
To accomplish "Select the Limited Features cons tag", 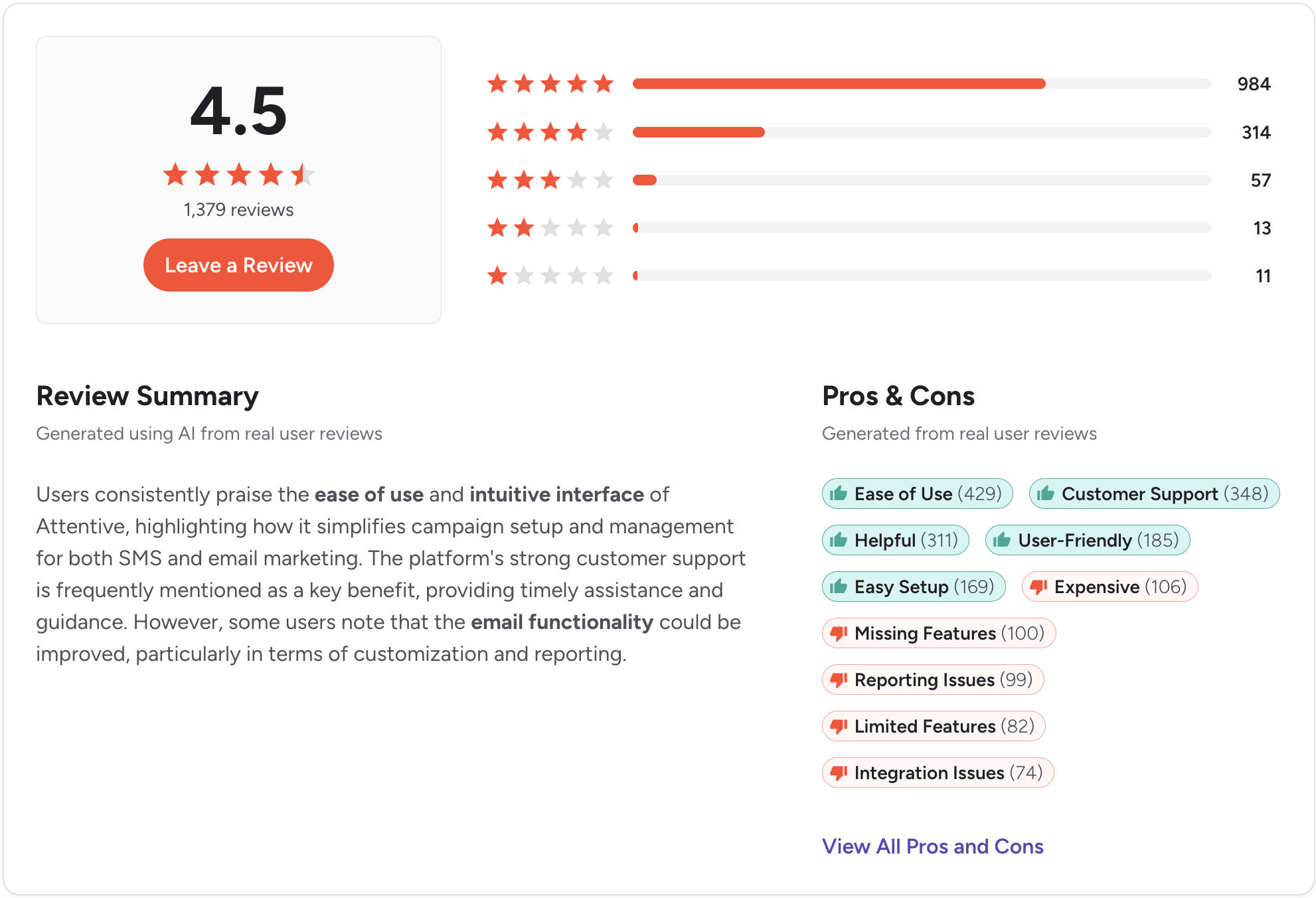I will [933, 726].
